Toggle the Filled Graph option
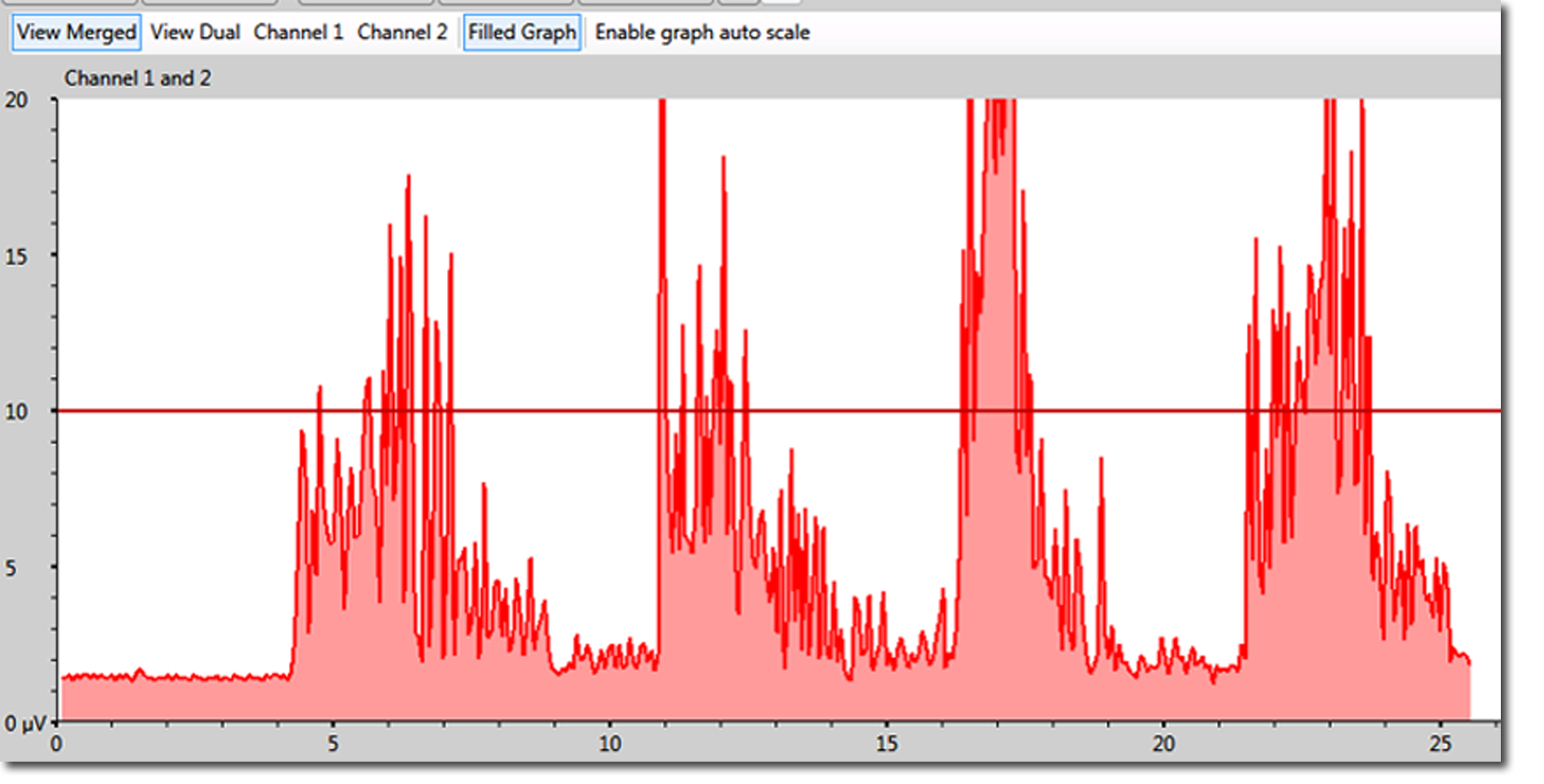 tap(522, 32)
